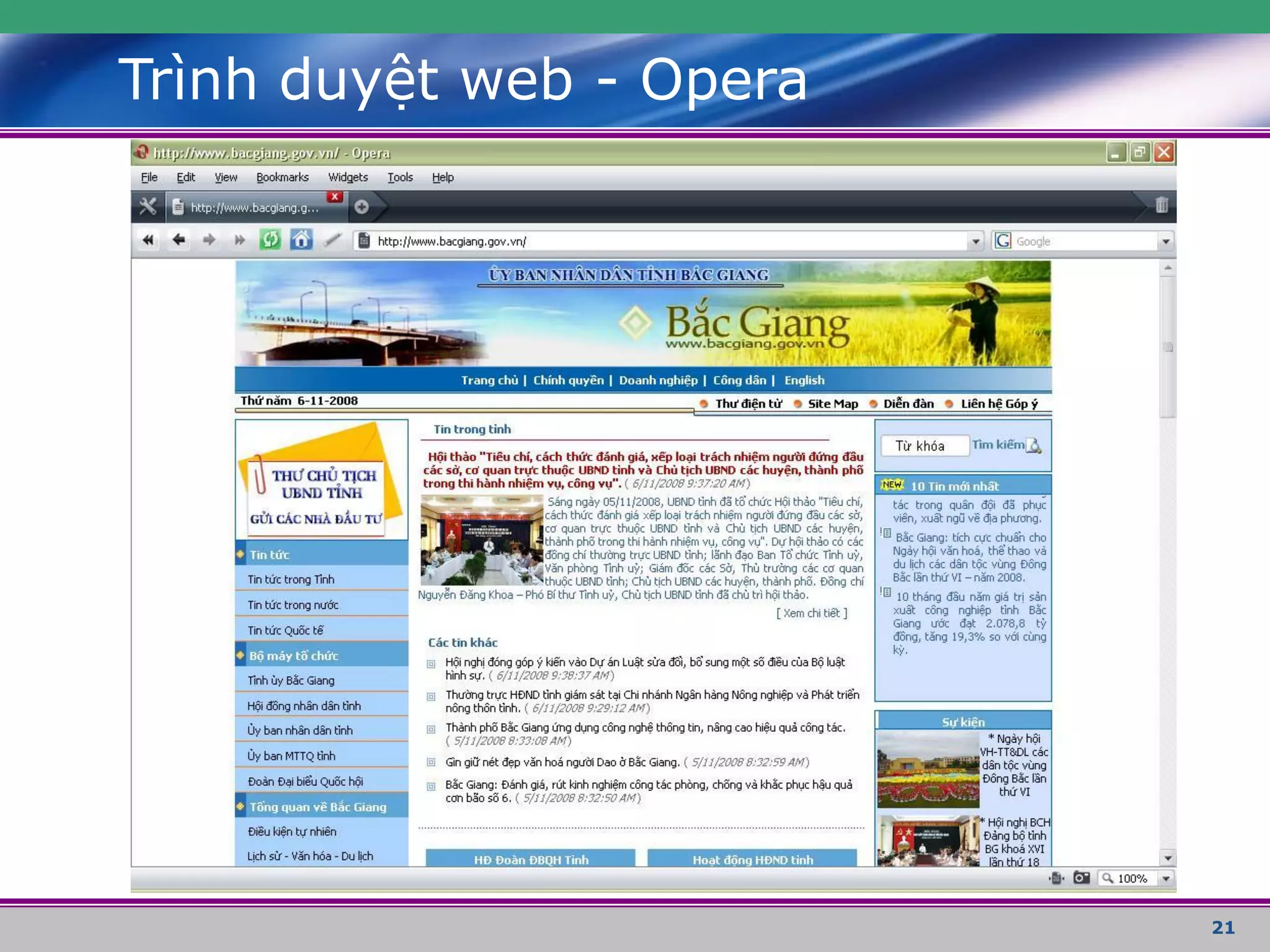Open Tin tức Quốc tế sidebar item
Viewport: 1270px width, 952px height.
tap(285, 630)
